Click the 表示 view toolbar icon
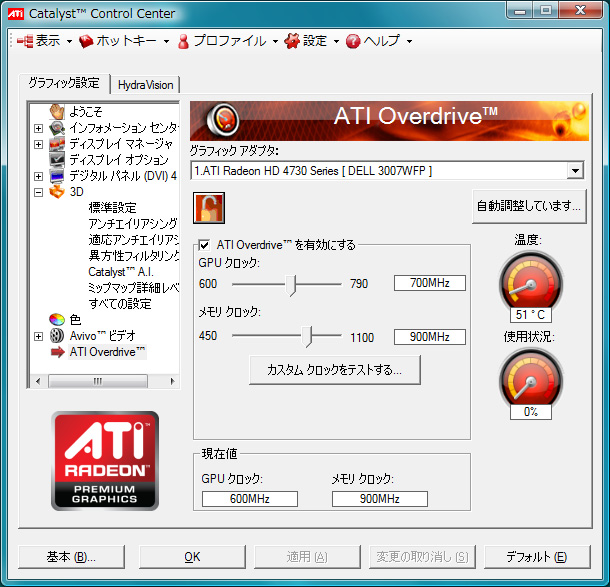 click(x=25, y=41)
